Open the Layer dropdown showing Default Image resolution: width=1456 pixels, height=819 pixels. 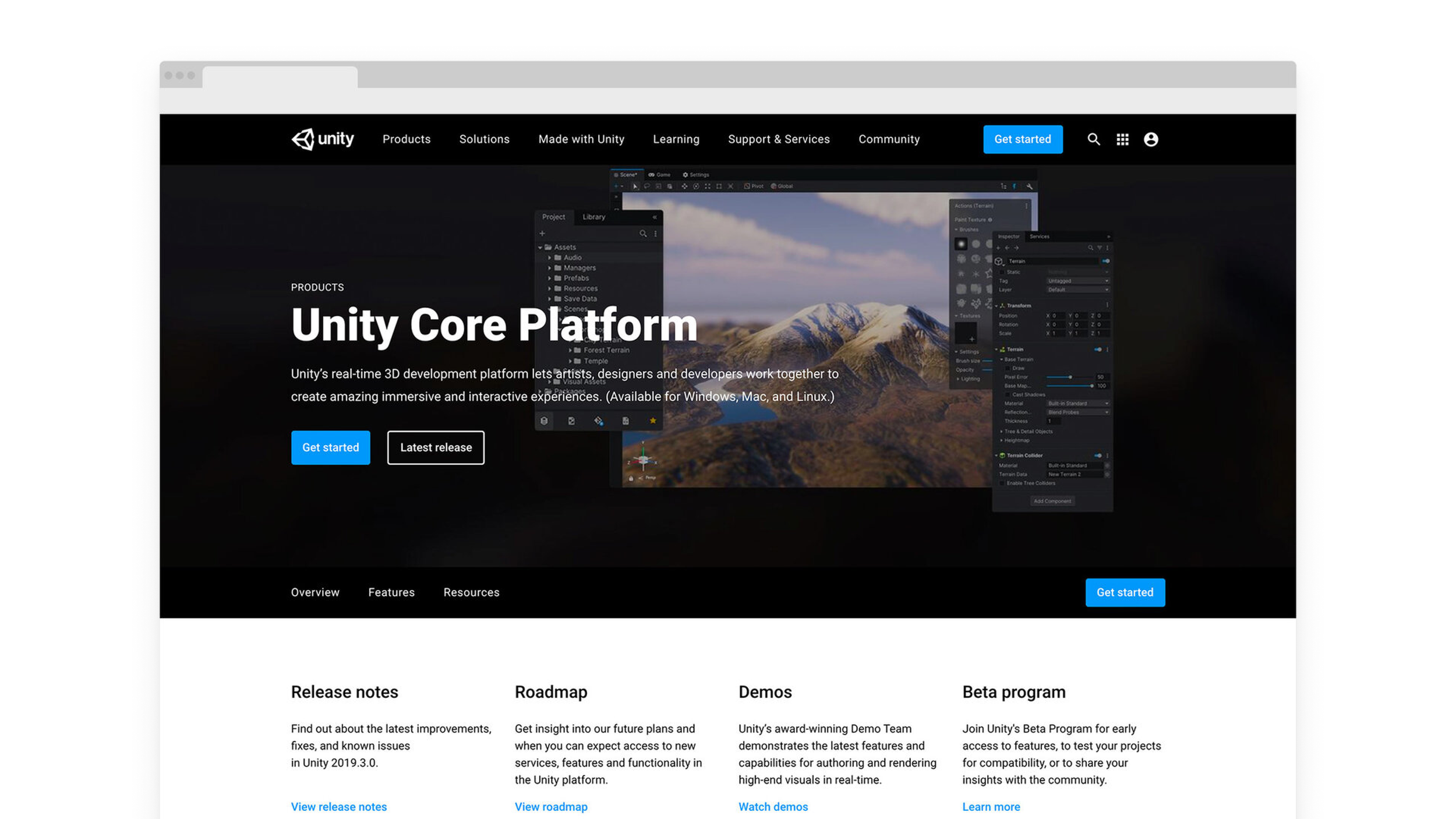click(x=1079, y=290)
